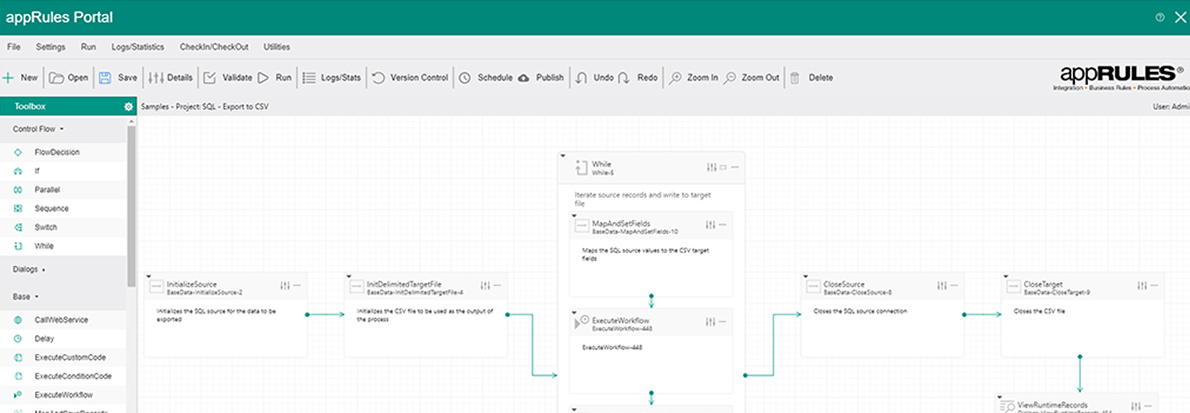This screenshot has height=413, width=1190.
Task: Minimize the InitDelimitedTargetFile node with dash button
Action: coord(497,285)
